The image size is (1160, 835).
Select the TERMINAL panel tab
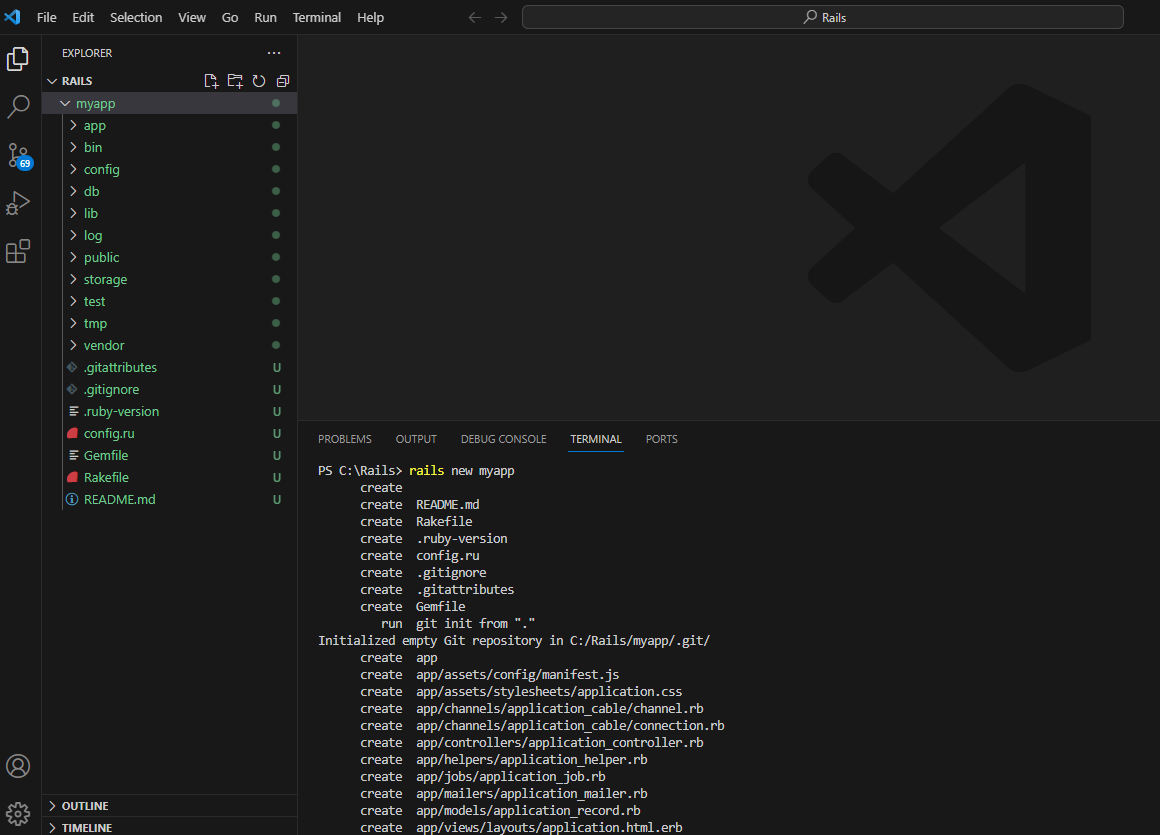(x=596, y=439)
